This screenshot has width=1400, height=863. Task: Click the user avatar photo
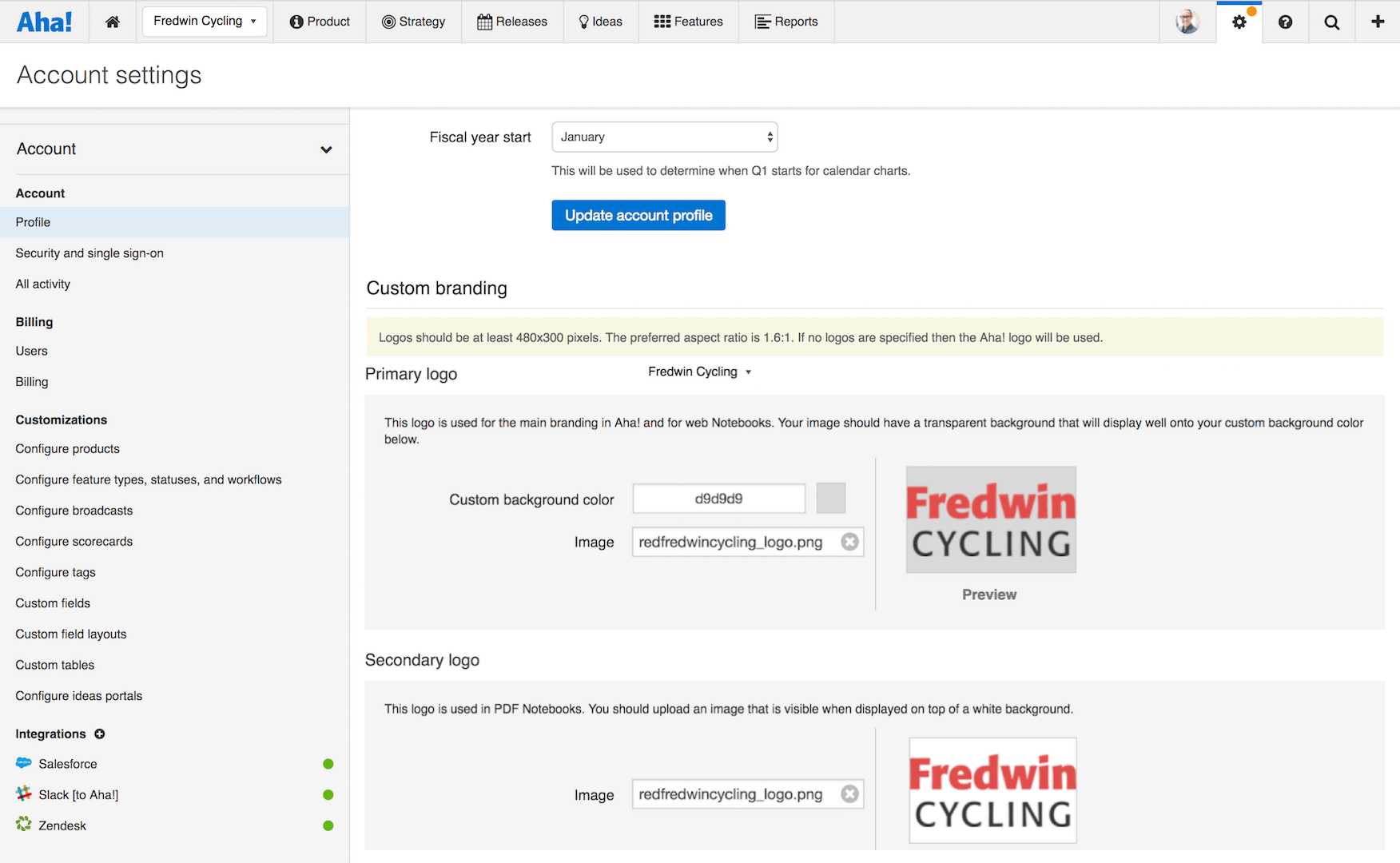1187,22
